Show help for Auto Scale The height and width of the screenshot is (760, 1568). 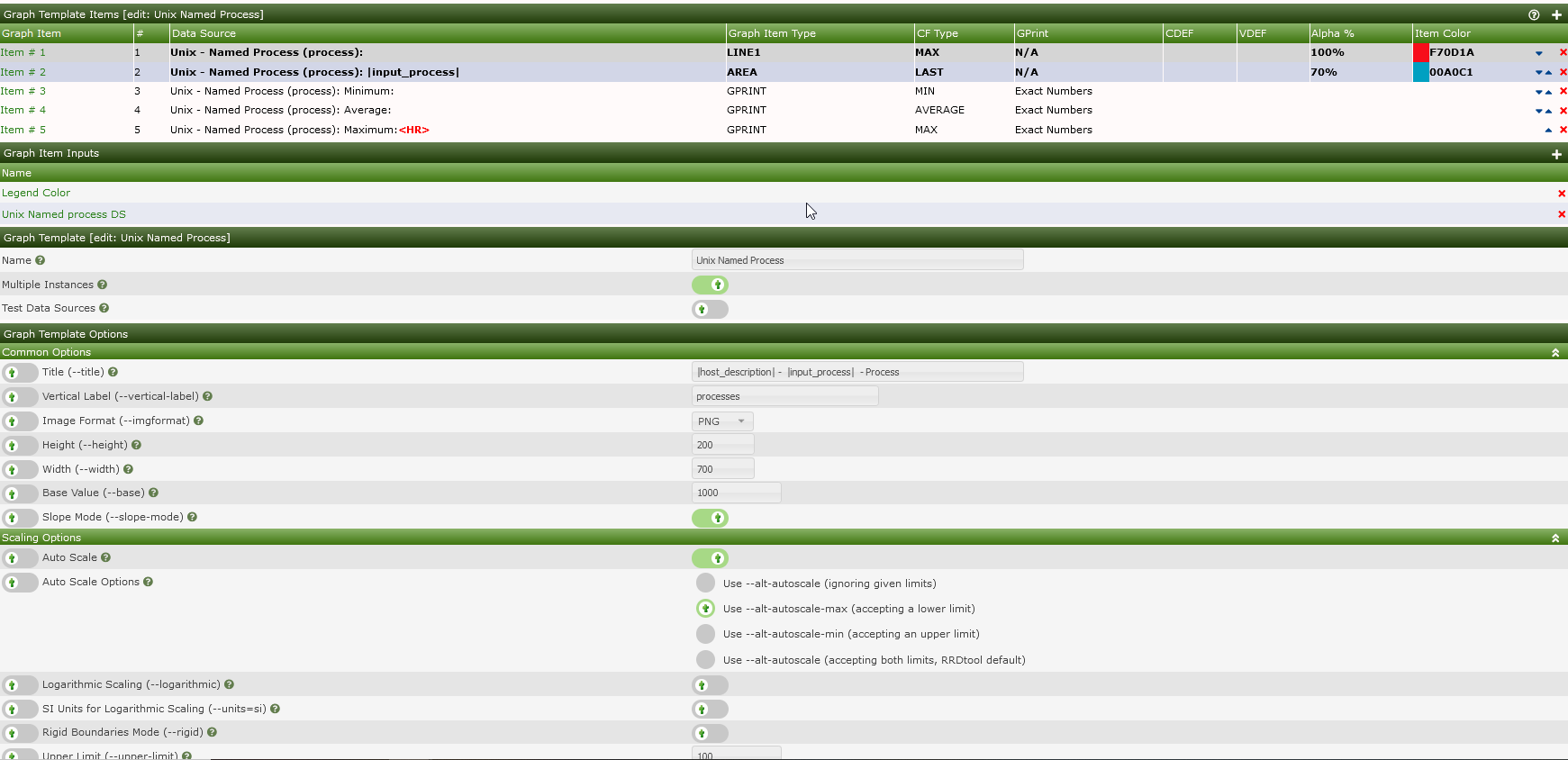105,557
